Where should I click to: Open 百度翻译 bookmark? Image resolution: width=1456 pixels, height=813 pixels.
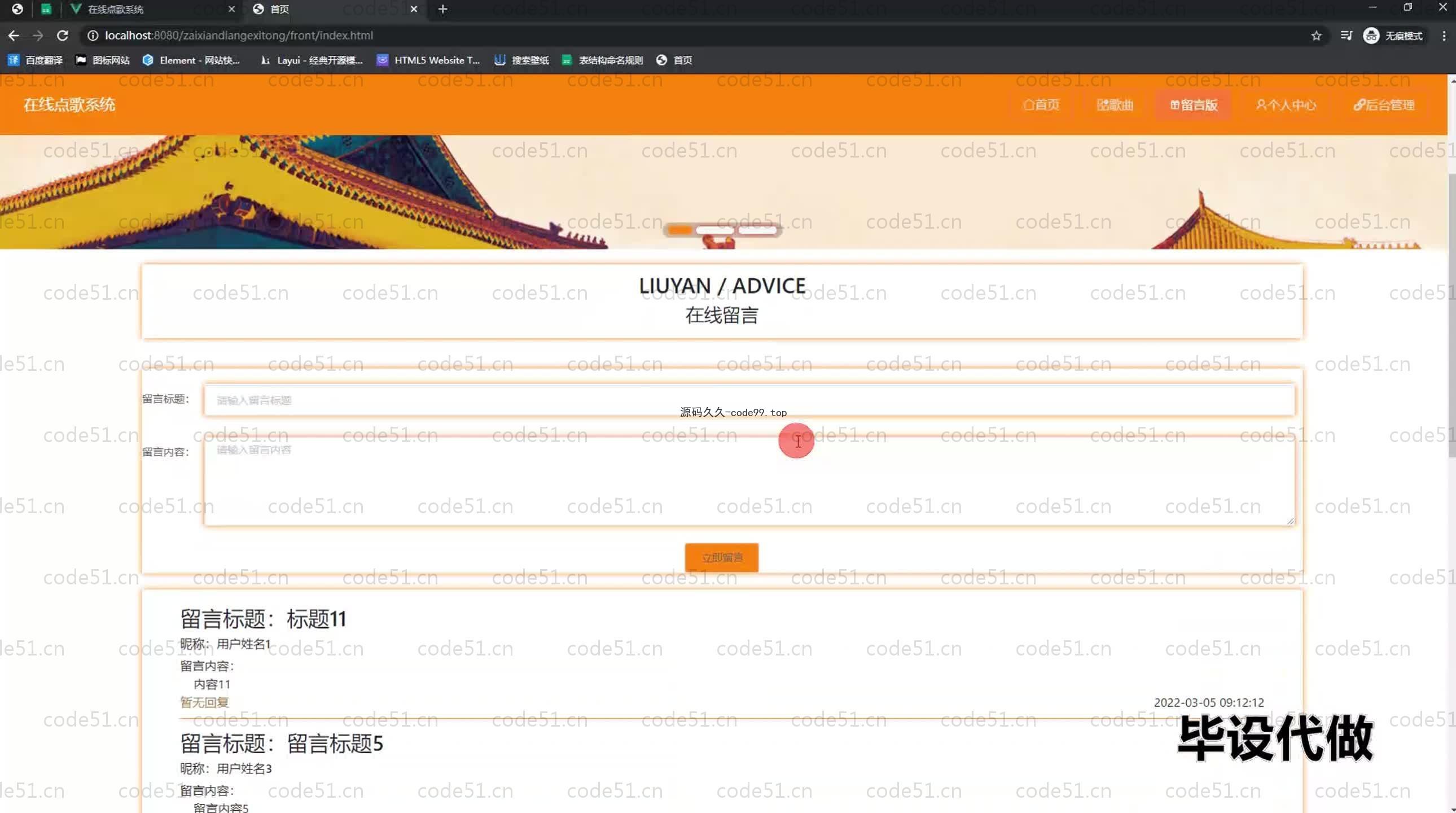35,60
